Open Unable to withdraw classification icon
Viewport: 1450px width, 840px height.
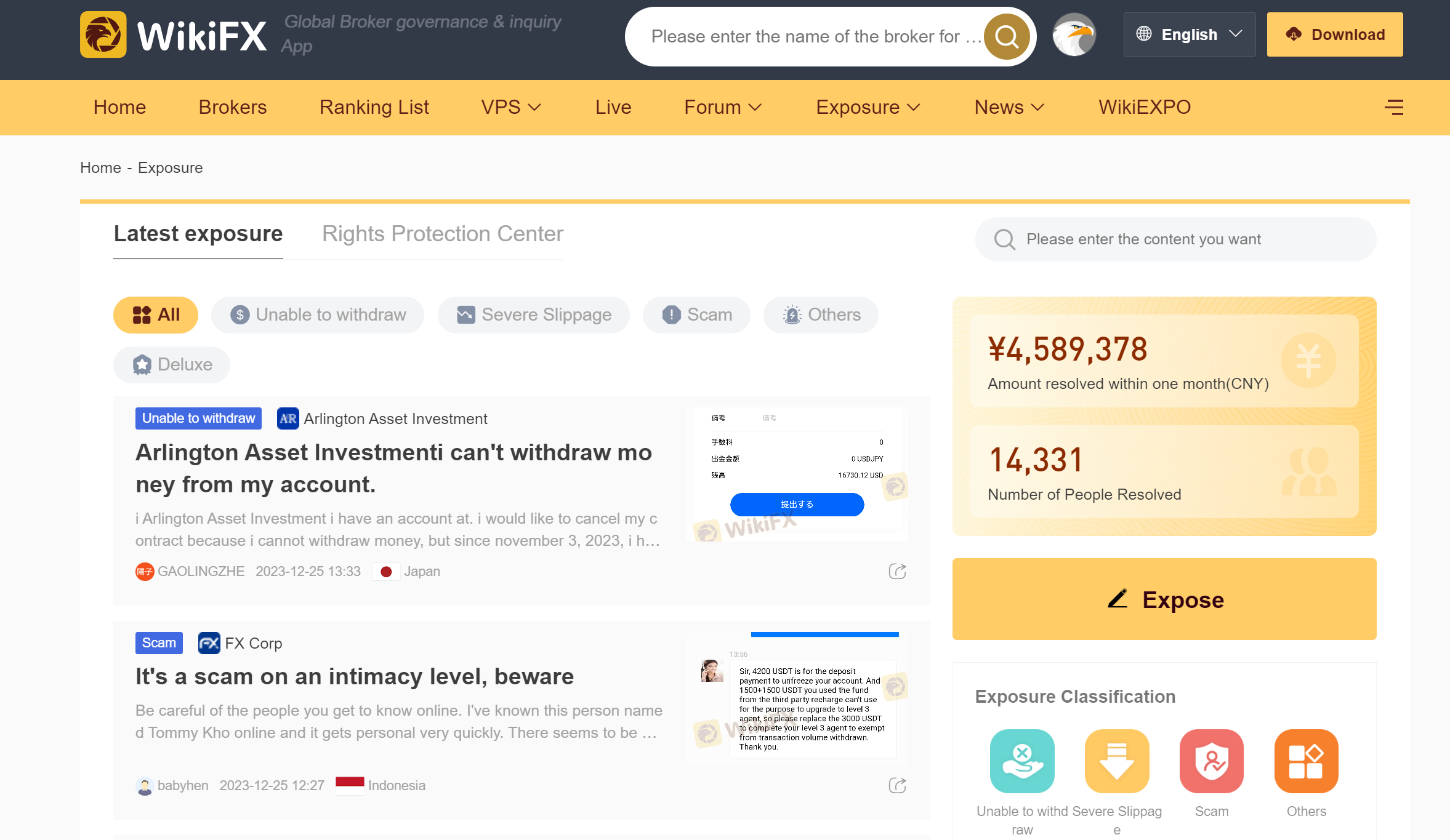point(1022,761)
